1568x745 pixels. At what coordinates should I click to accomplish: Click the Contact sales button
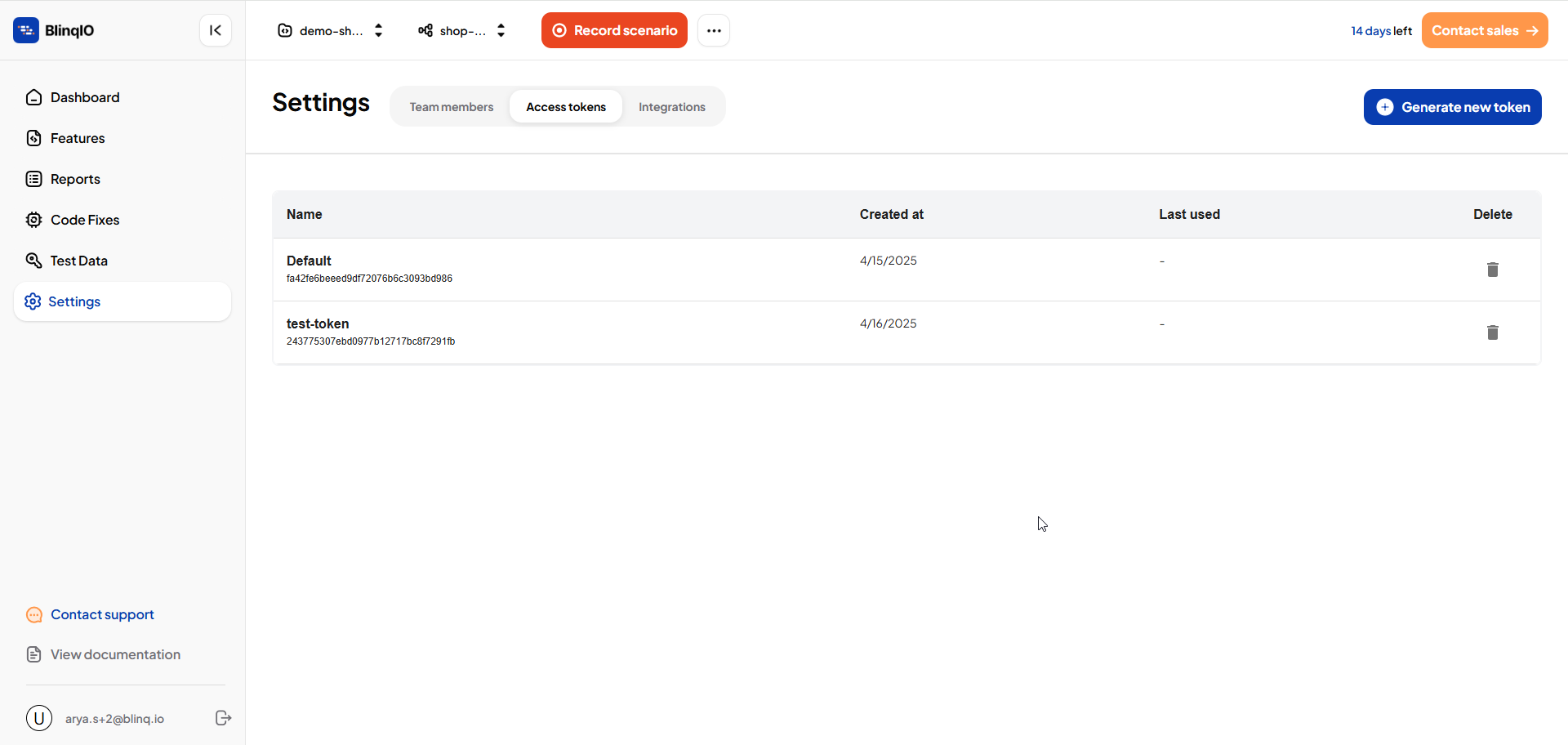pos(1485,30)
